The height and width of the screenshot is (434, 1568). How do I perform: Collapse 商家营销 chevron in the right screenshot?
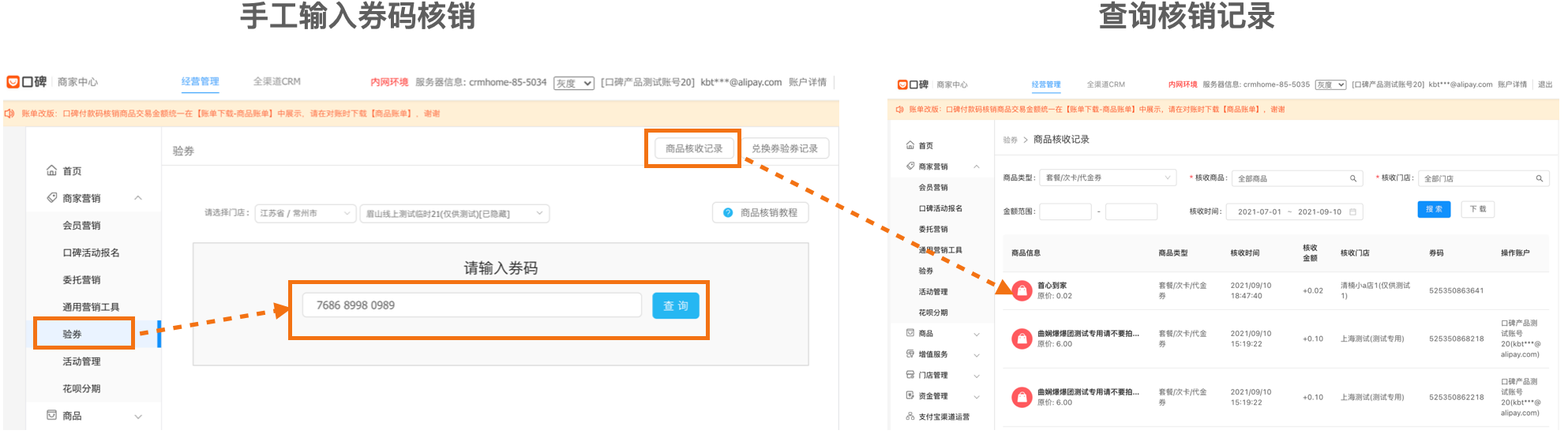(x=977, y=166)
